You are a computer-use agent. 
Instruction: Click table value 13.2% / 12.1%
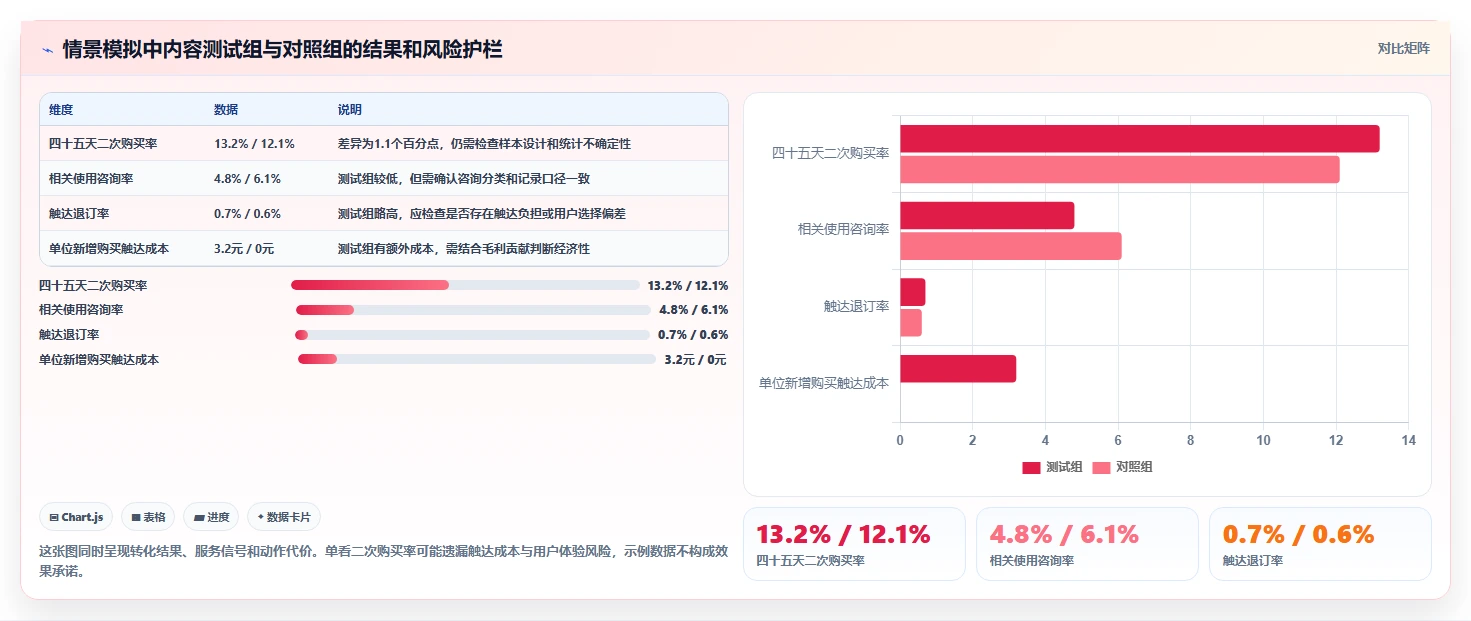coord(254,144)
